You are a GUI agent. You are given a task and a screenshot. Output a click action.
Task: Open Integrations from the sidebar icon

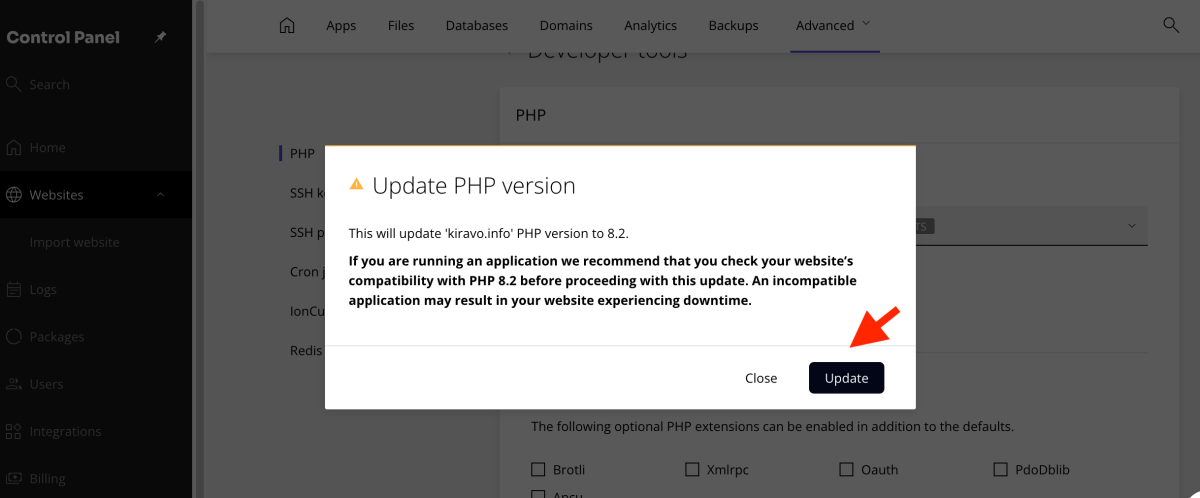pyautogui.click(x=14, y=432)
